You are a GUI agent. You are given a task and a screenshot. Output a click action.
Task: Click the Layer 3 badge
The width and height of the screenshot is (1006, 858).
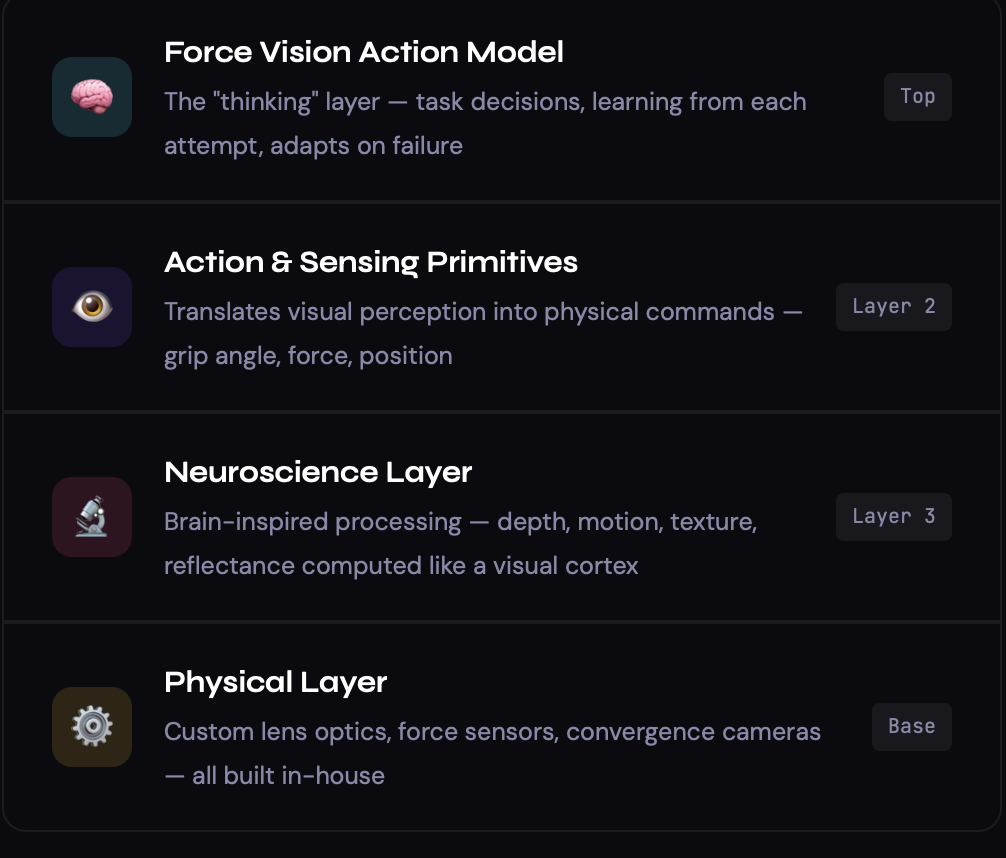pyautogui.click(x=893, y=517)
